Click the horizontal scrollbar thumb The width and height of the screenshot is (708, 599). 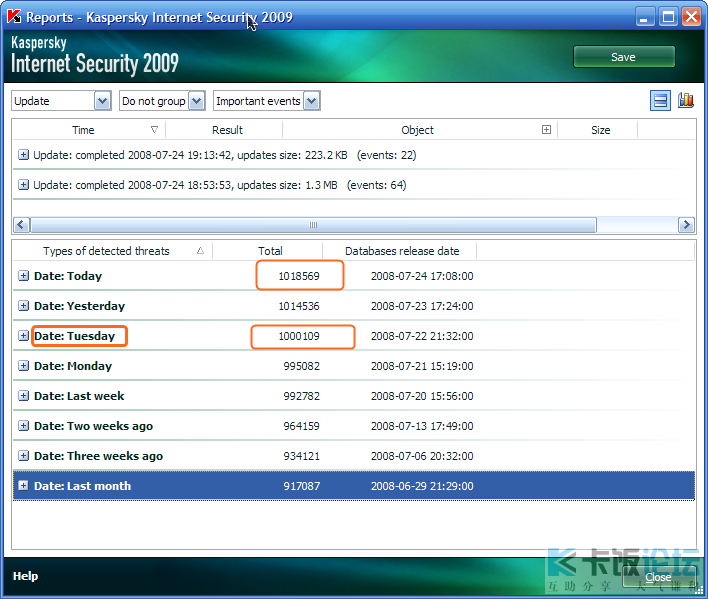(x=313, y=224)
